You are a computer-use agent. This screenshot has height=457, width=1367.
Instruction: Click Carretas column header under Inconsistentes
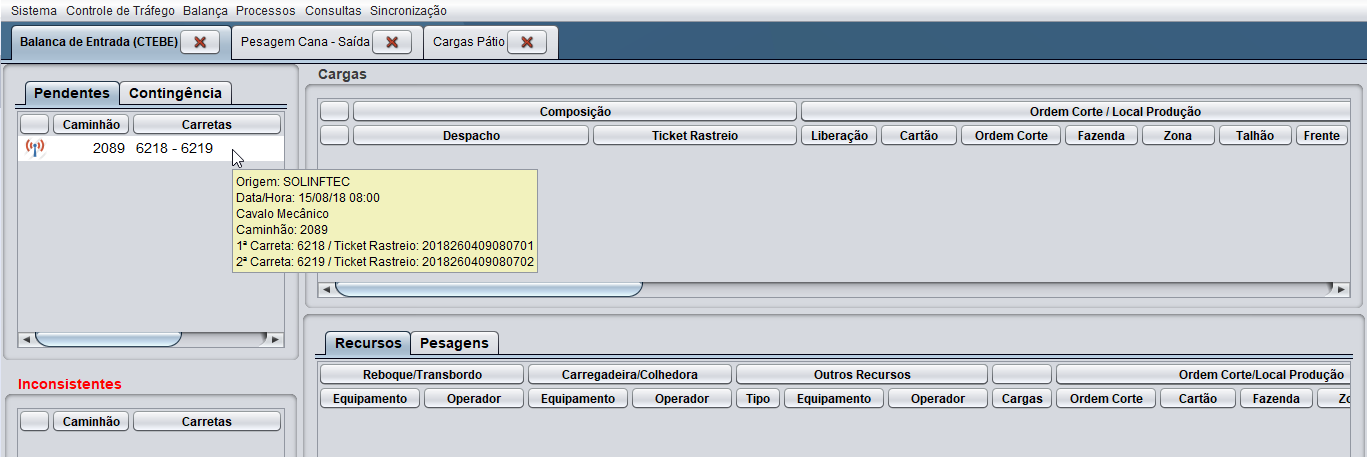coord(207,422)
